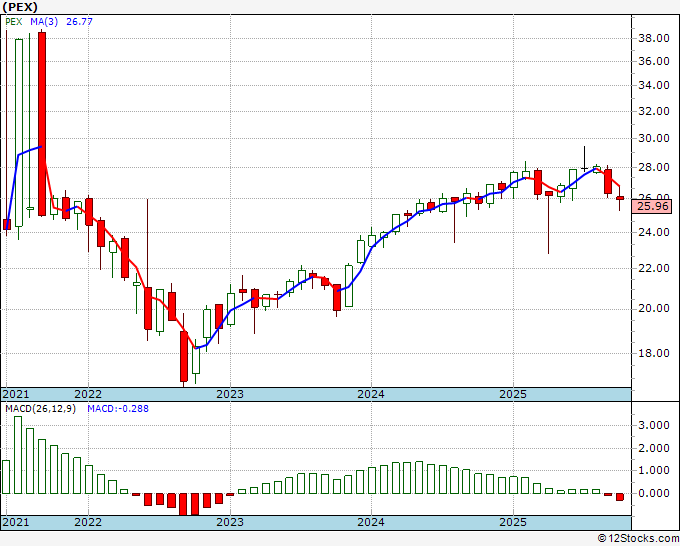Click the tall red candlestick reaching 38
The image size is (680, 546).
[x=42, y=124]
